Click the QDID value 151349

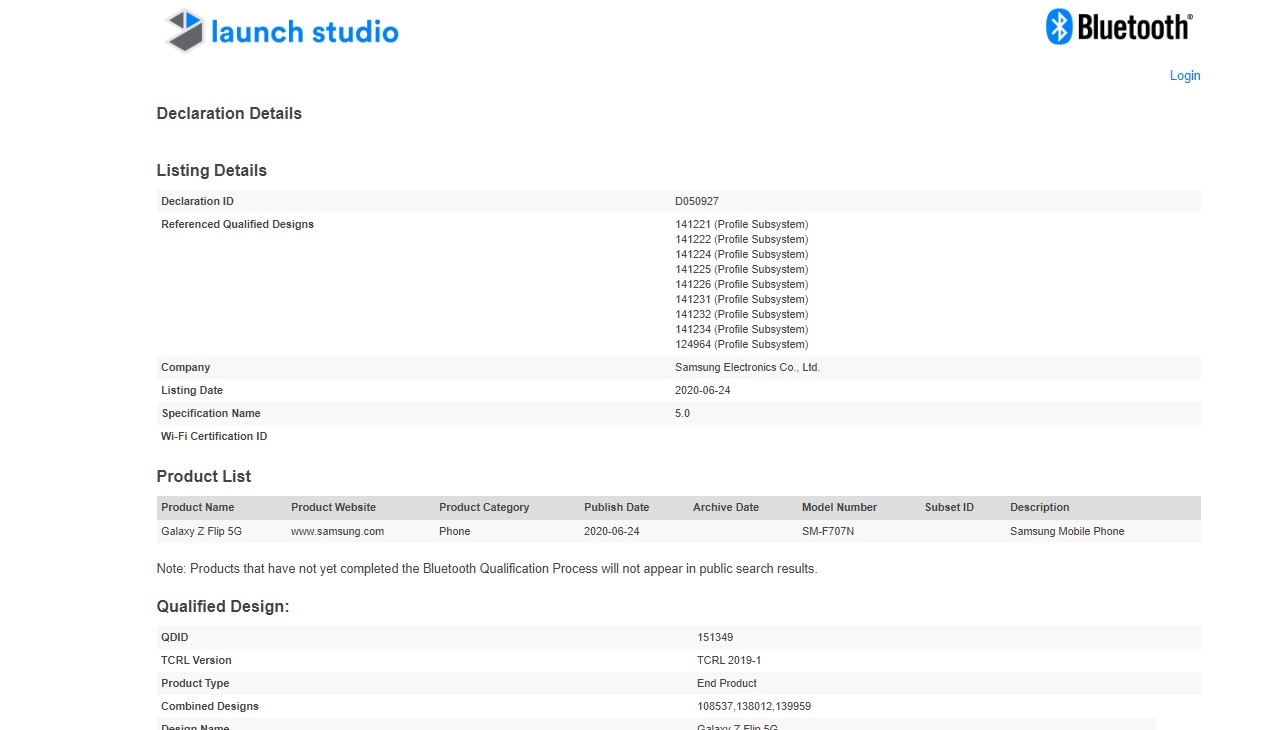715,638
